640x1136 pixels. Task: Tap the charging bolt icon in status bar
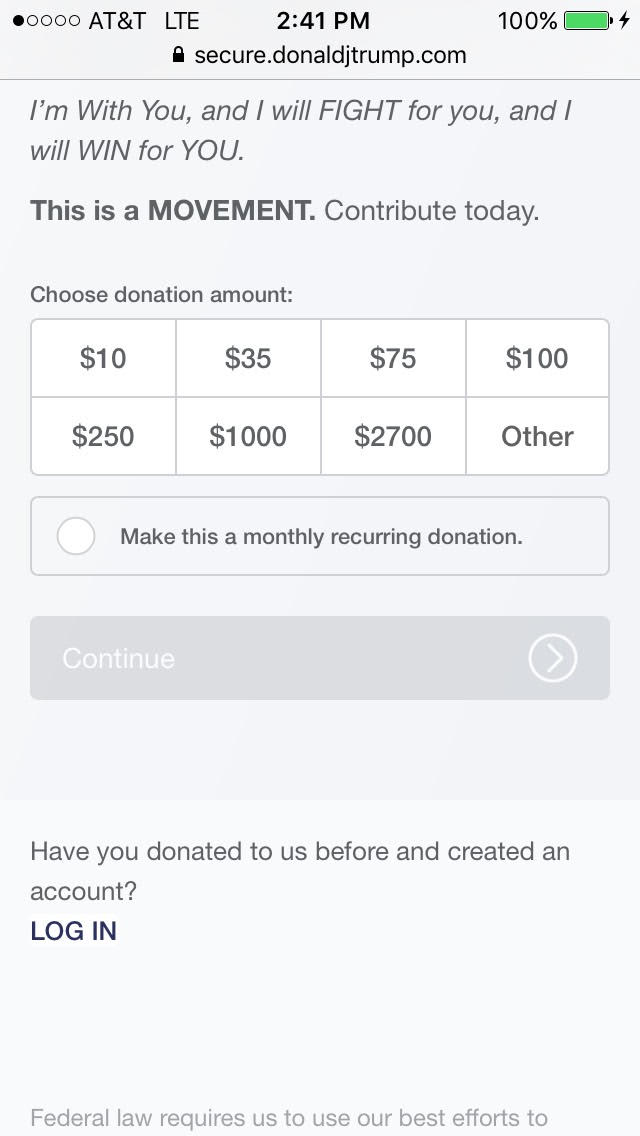click(625, 20)
